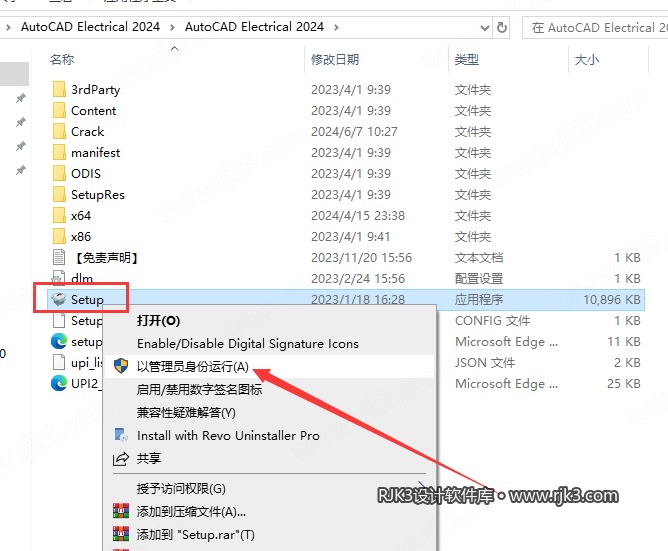The height and width of the screenshot is (551, 668).
Task: Click date 2024/6/7 10:27 of Crack
Action: (x=354, y=131)
